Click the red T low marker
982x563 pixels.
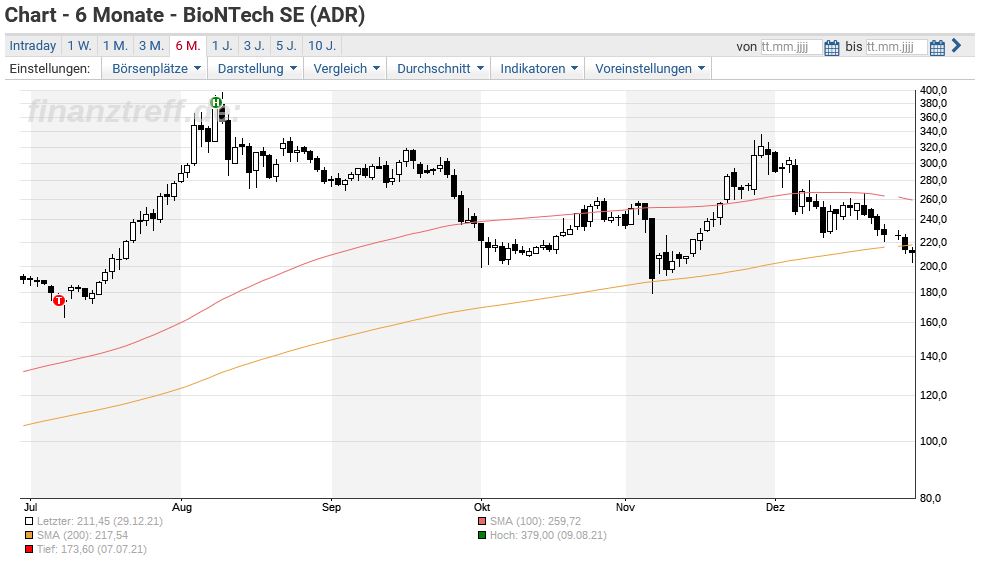(59, 301)
